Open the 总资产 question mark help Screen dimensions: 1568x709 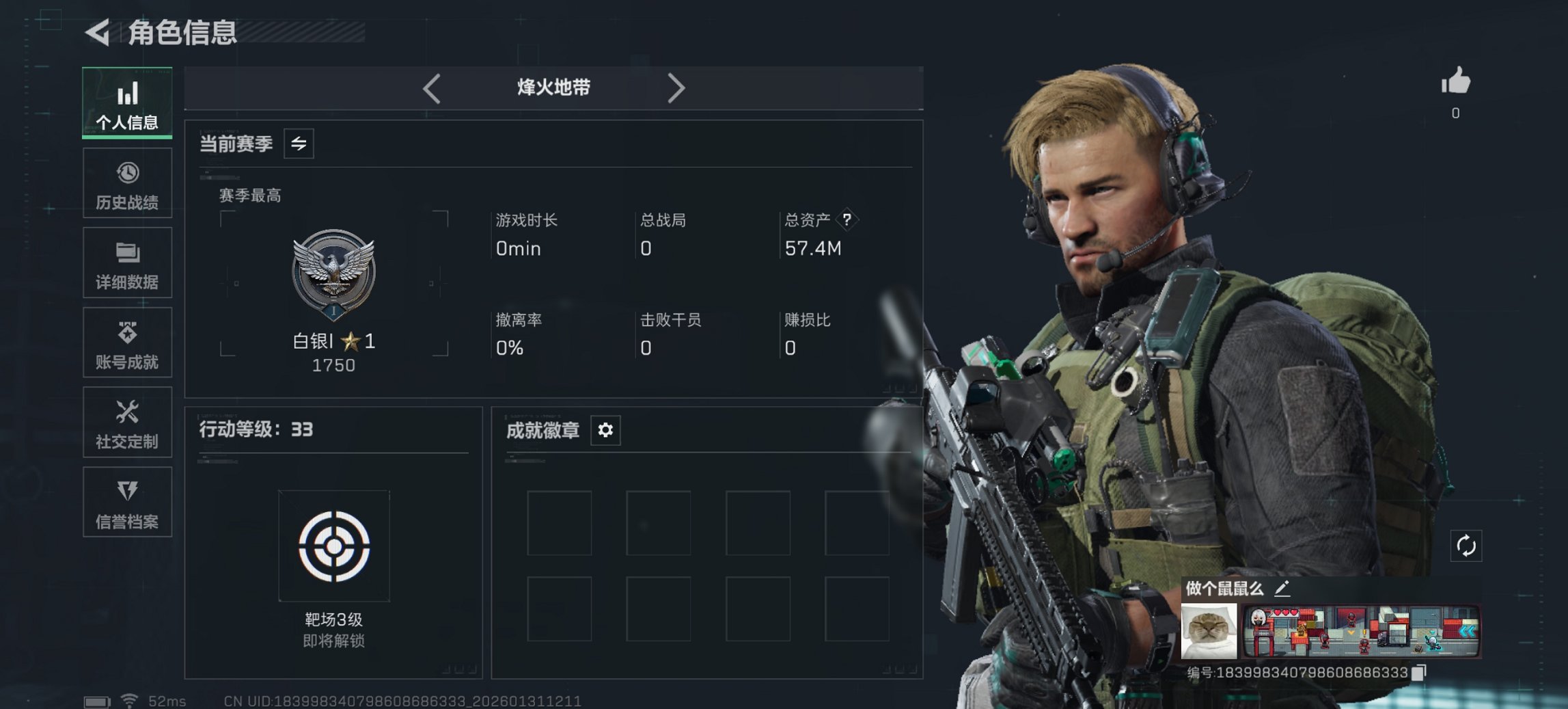[x=847, y=219]
